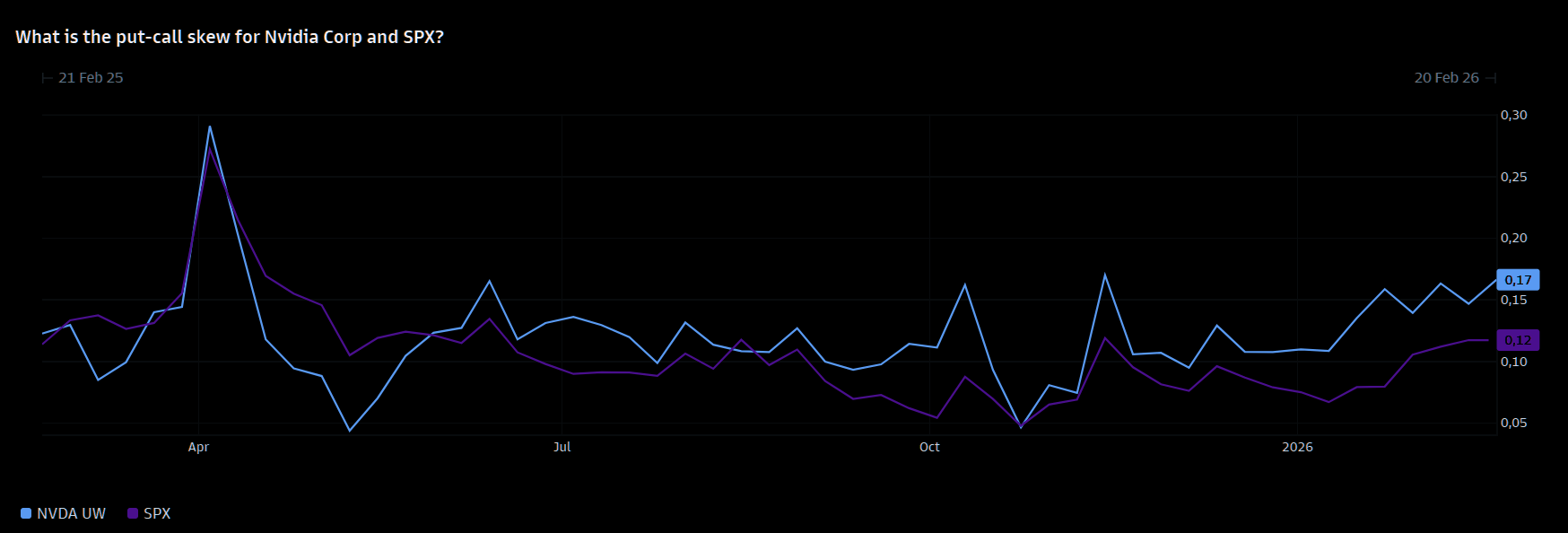
Task: Click the Oct label on the time axis
Action: coord(929,447)
